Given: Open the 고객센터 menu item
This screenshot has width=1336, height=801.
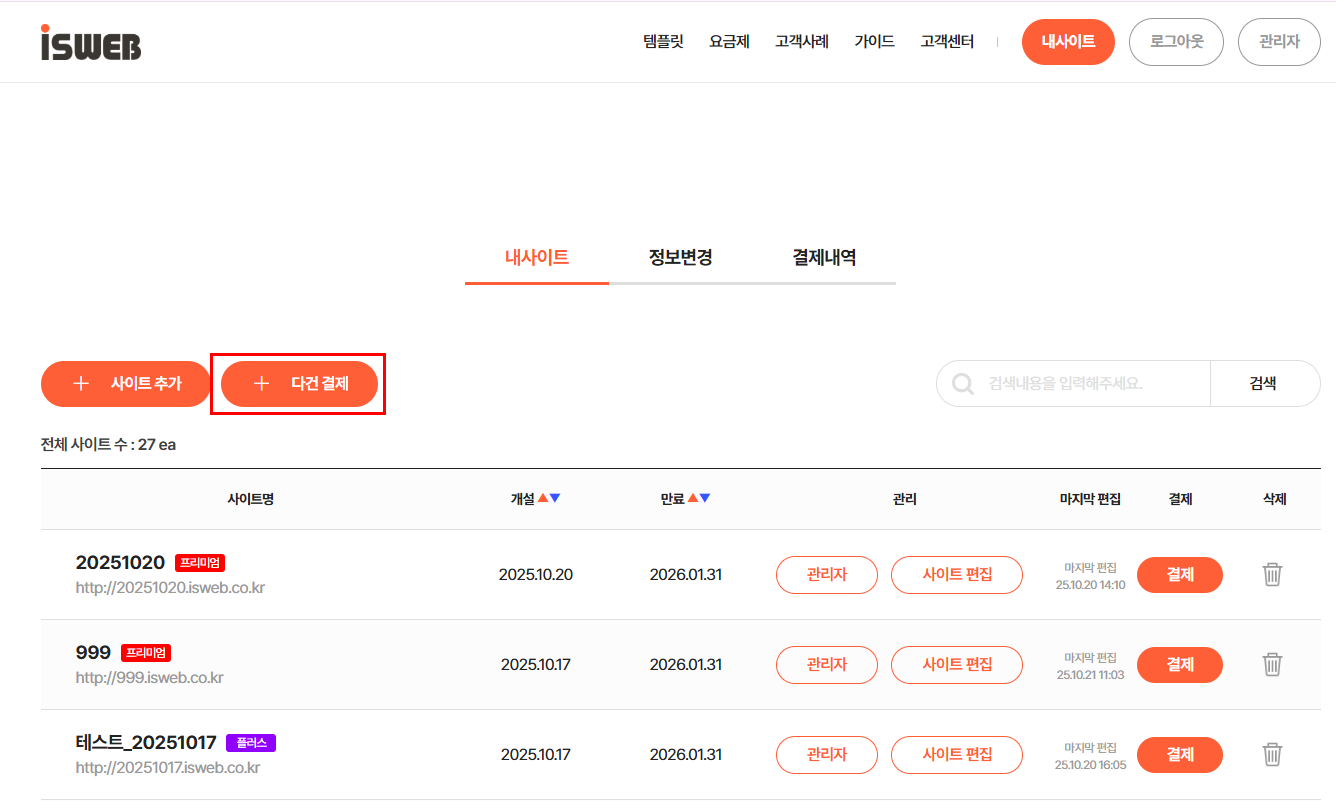Looking at the screenshot, I should [x=947, y=42].
